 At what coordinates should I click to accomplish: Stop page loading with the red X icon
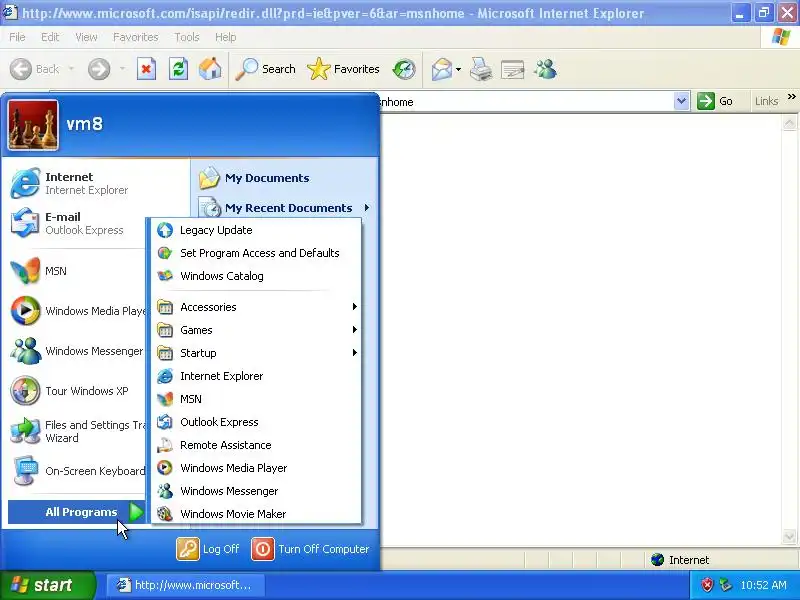tap(146, 69)
